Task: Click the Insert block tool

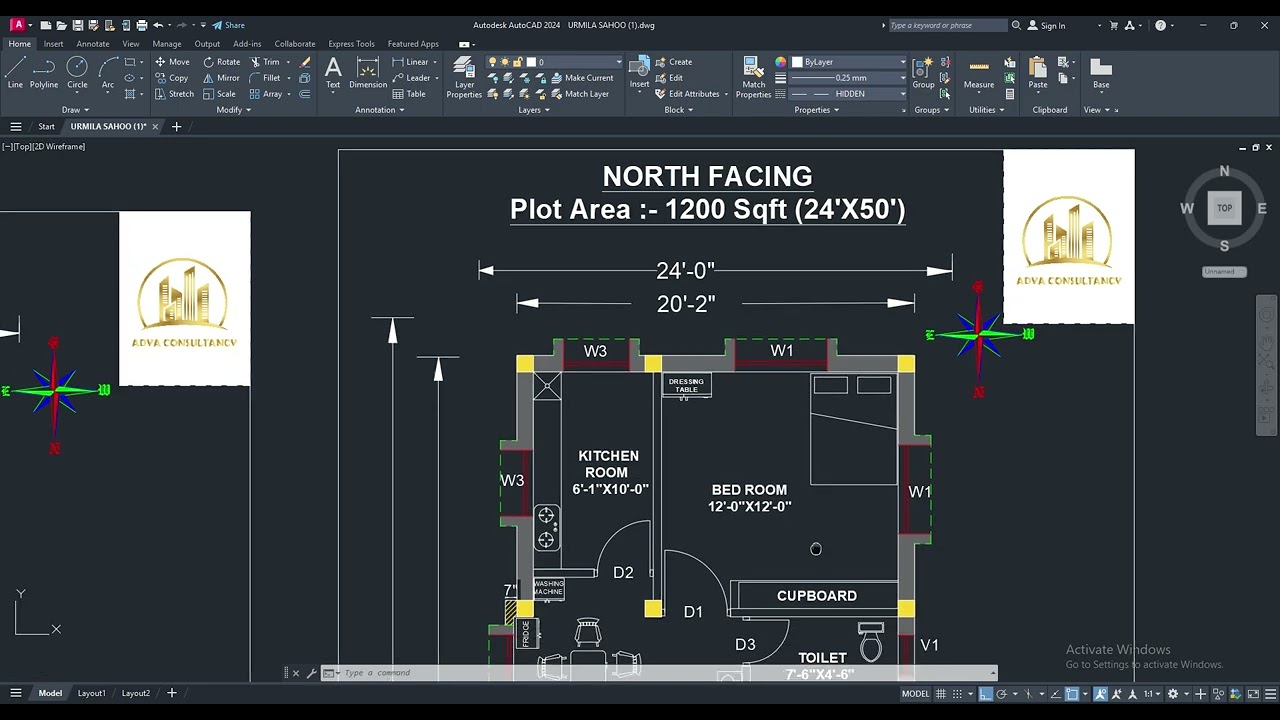Action: [639, 73]
